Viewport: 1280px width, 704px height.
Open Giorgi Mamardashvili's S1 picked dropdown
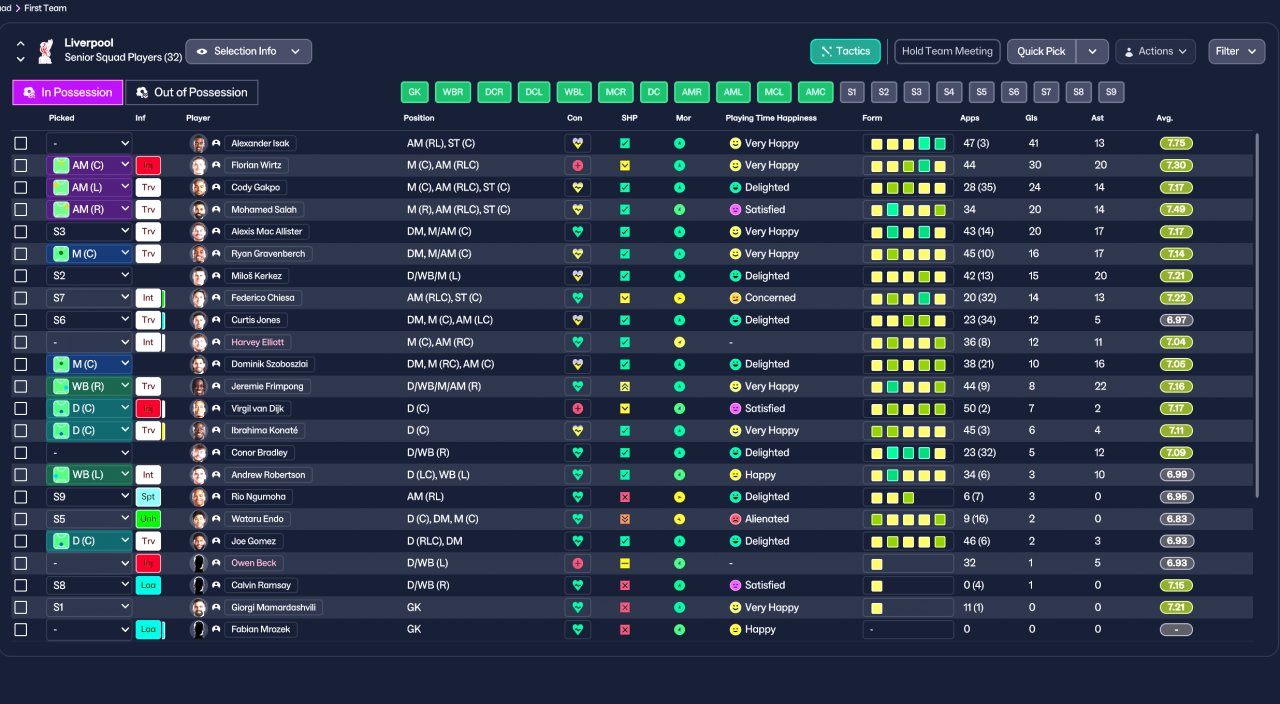tap(89, 608)
